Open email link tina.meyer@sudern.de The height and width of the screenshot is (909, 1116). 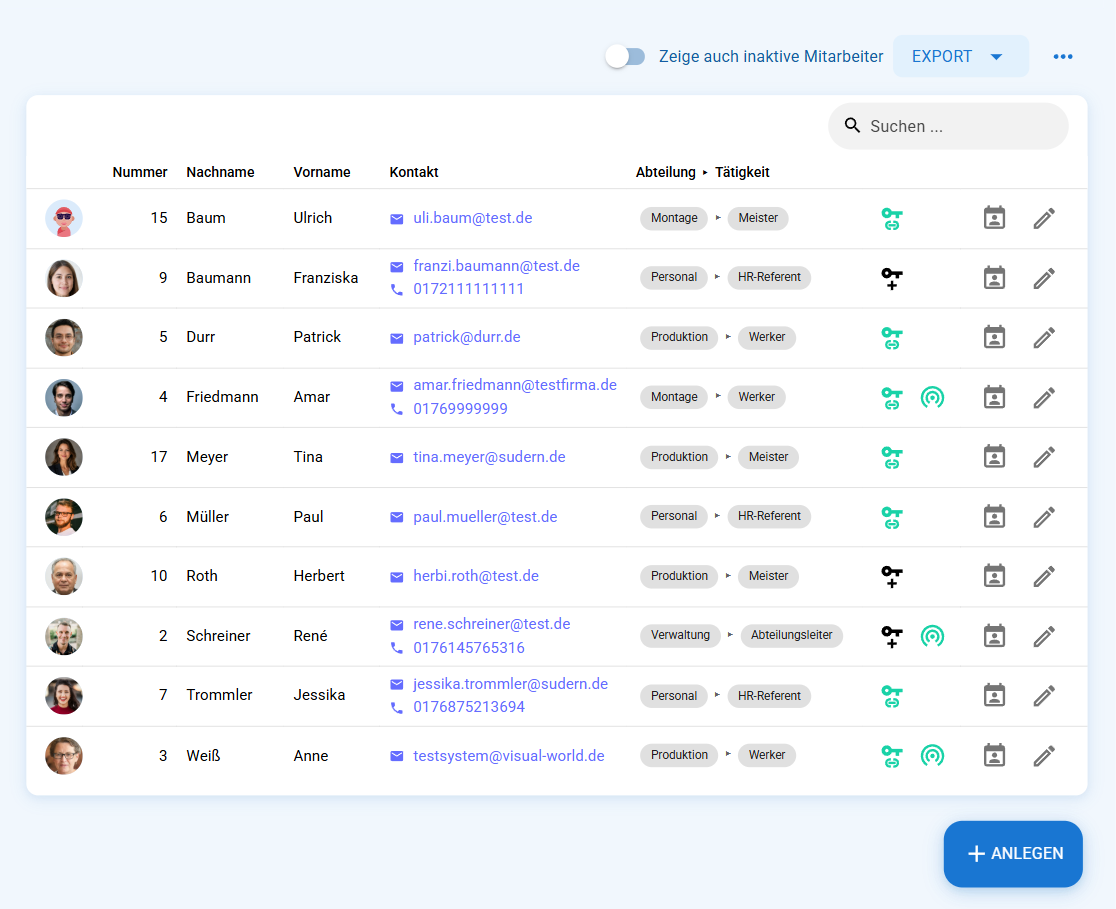tap(489, 457)
